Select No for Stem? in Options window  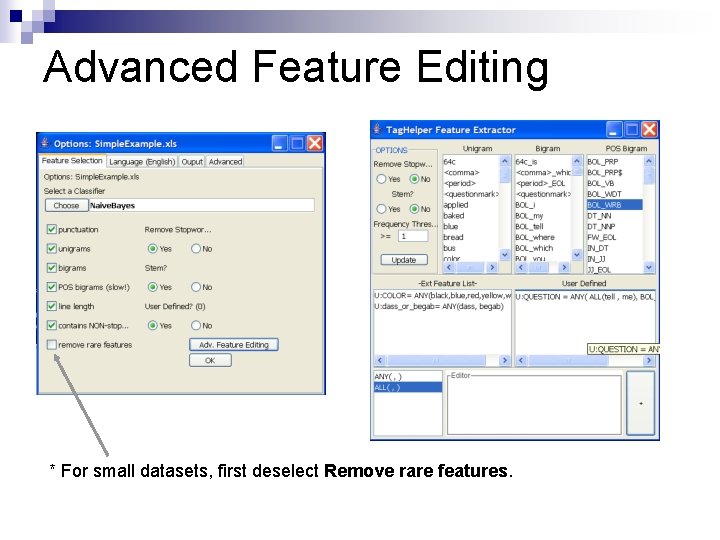point(196,287)
